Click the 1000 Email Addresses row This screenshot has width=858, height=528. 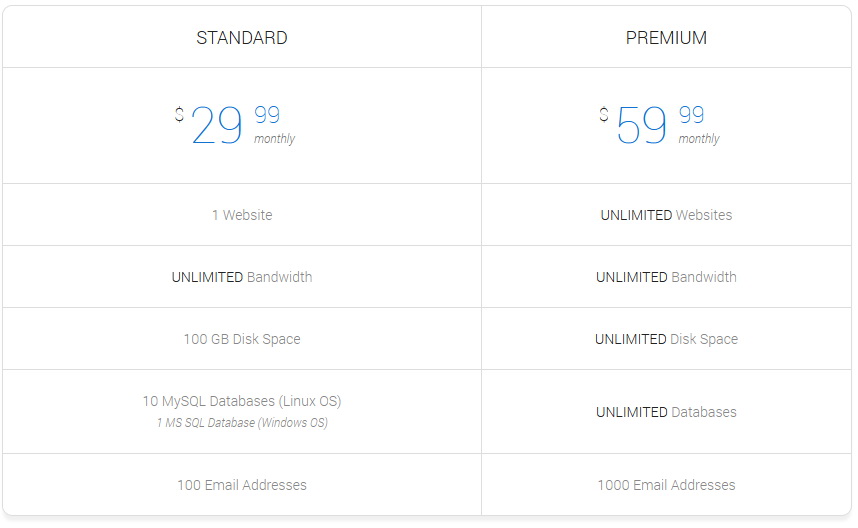point(666,485)
